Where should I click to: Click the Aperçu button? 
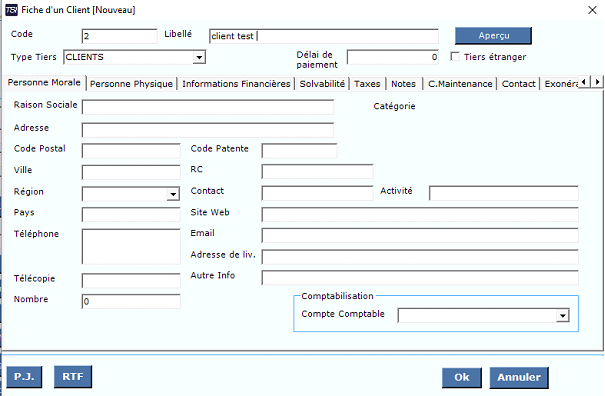tap(493, 36)
